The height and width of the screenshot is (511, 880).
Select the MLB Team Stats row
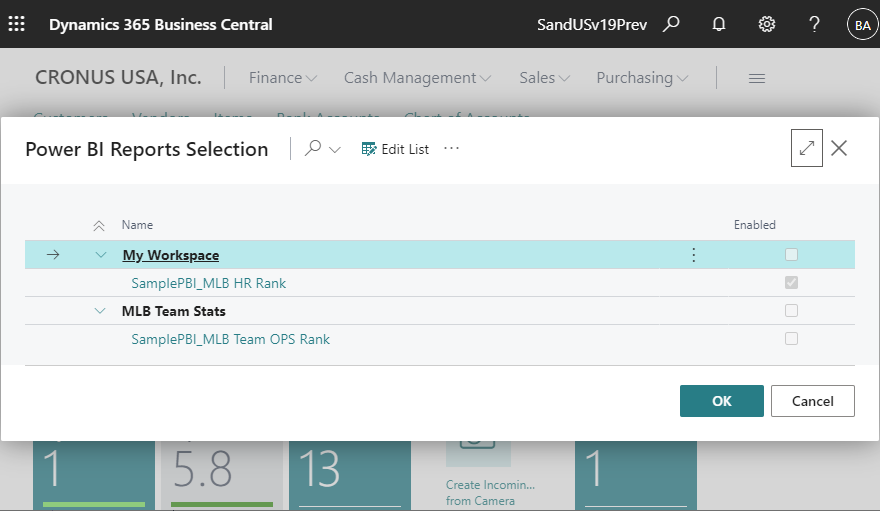click(x=439, y=311)
